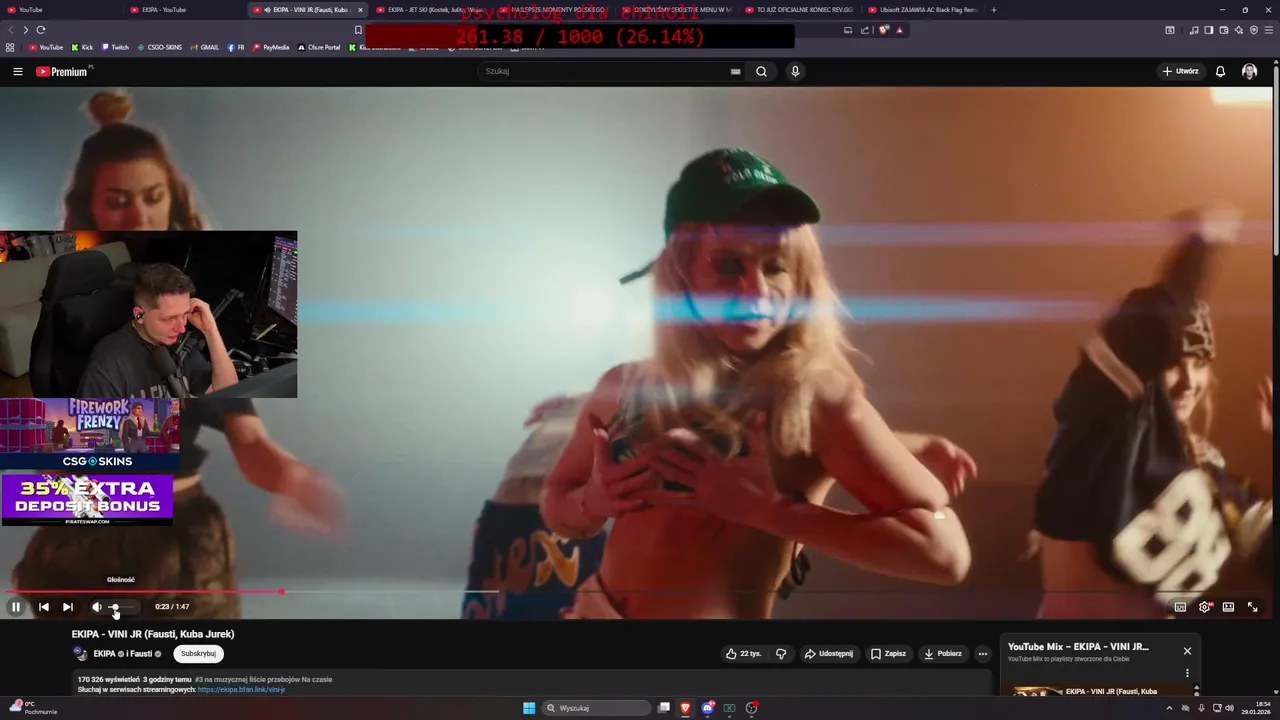Switch to the EKIPA - JET SKI tab
1280x720 pixels.
coord(430,10)
